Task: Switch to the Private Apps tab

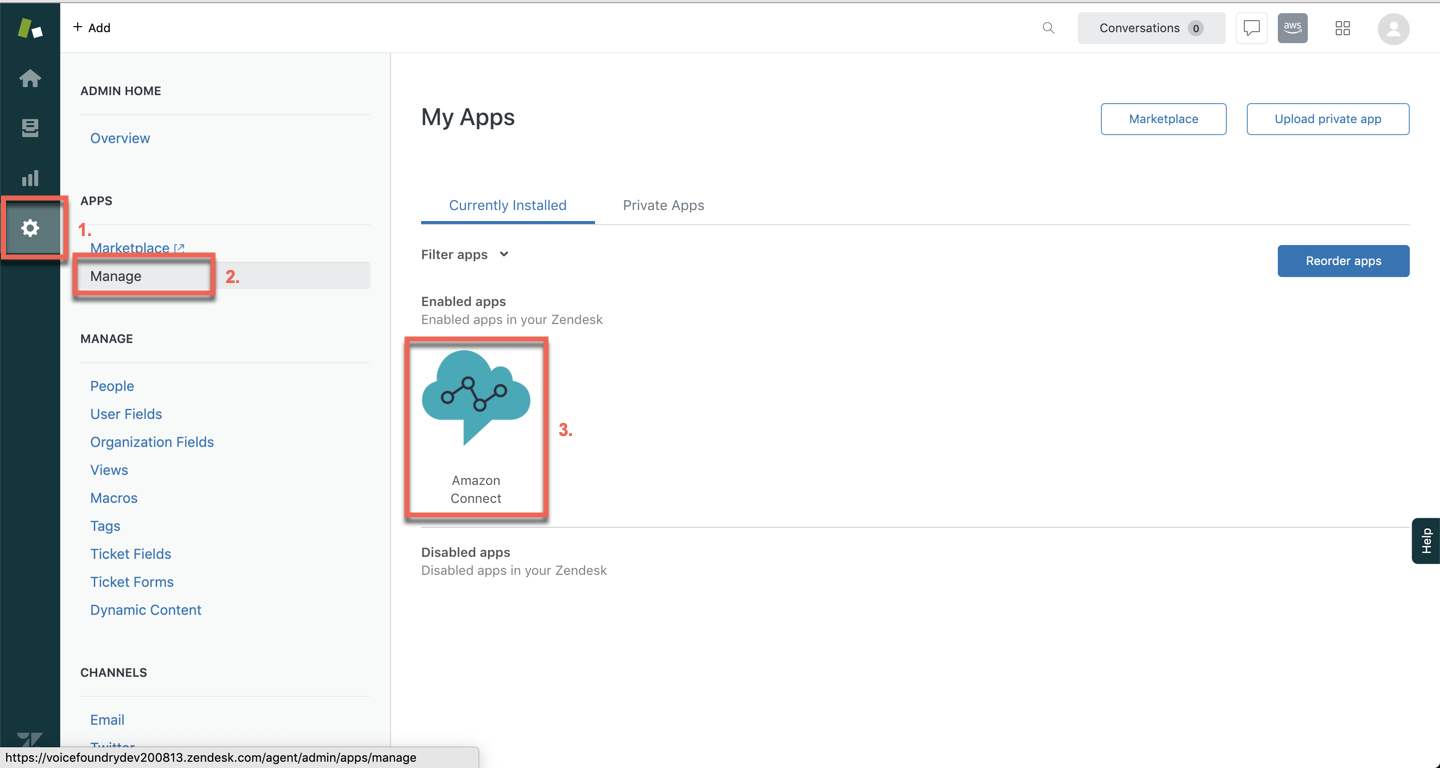Action: [663, 205]
